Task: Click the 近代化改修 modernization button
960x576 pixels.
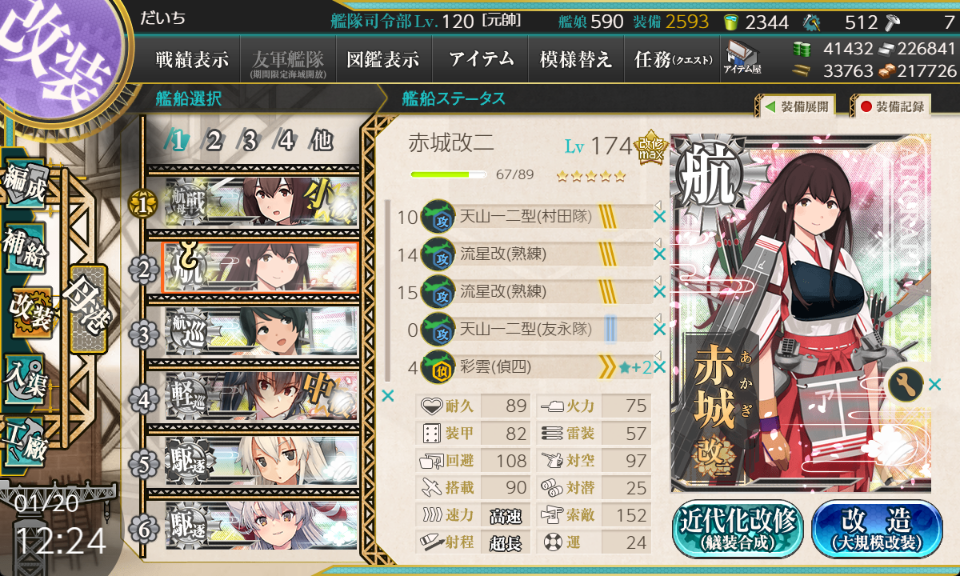Action: [x=738, y=529]
